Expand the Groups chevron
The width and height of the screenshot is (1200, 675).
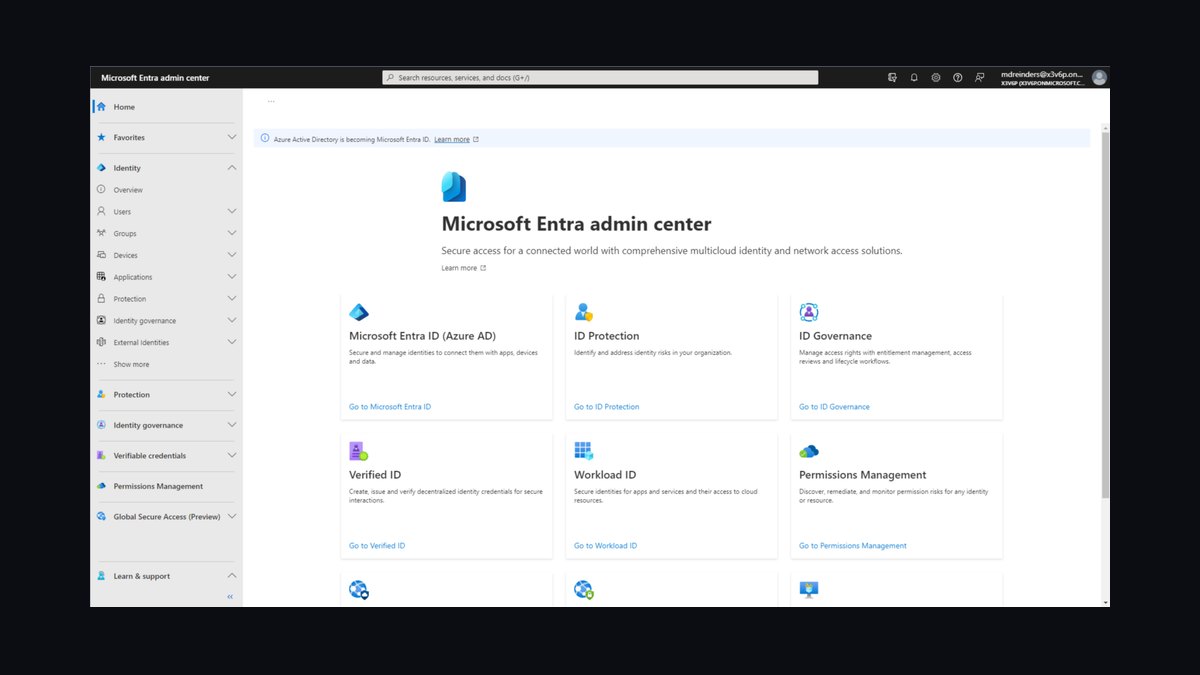[x=232, y=233]
